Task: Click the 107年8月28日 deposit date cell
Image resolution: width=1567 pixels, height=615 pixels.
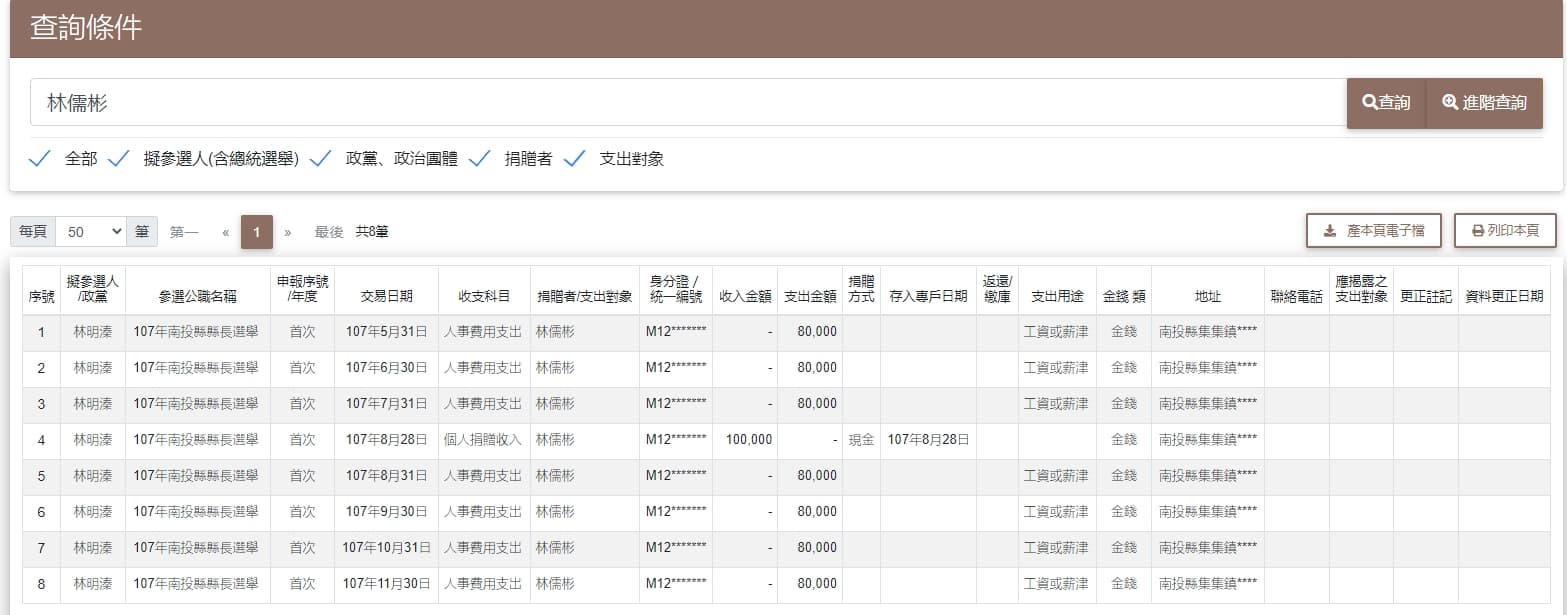Action: click(929, 440)
